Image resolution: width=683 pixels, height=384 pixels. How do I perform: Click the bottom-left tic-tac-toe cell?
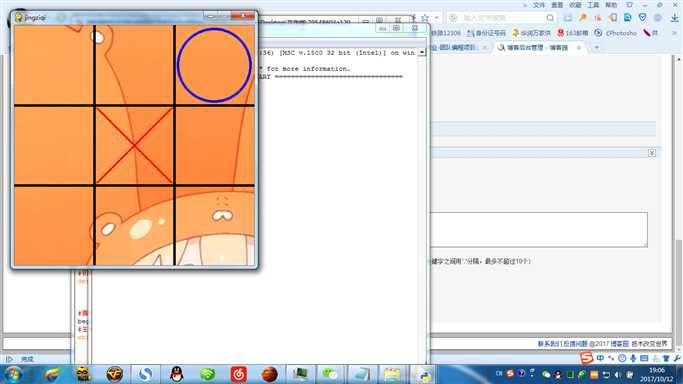[x=54, y=226]
